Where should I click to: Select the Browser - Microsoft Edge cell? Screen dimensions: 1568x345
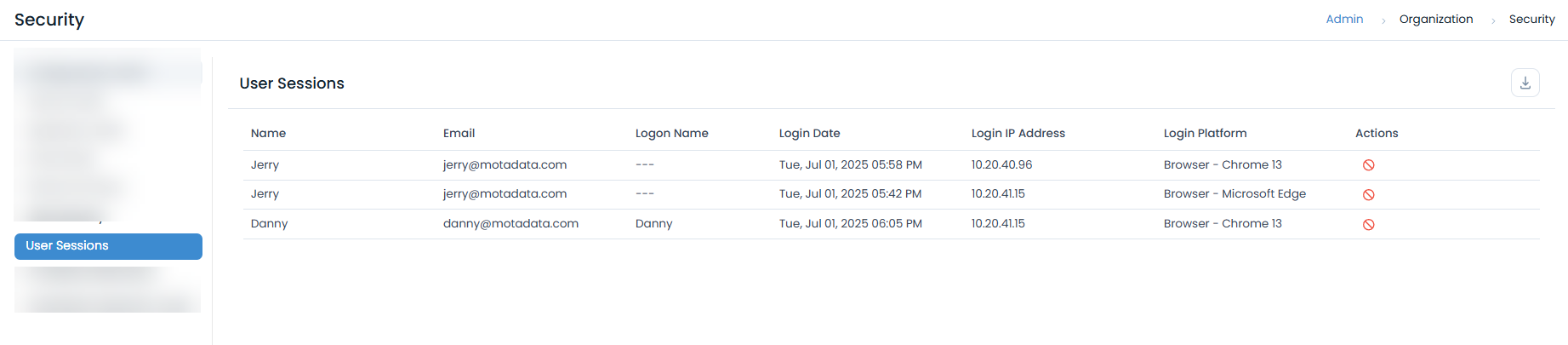(x=1234, y=193)
